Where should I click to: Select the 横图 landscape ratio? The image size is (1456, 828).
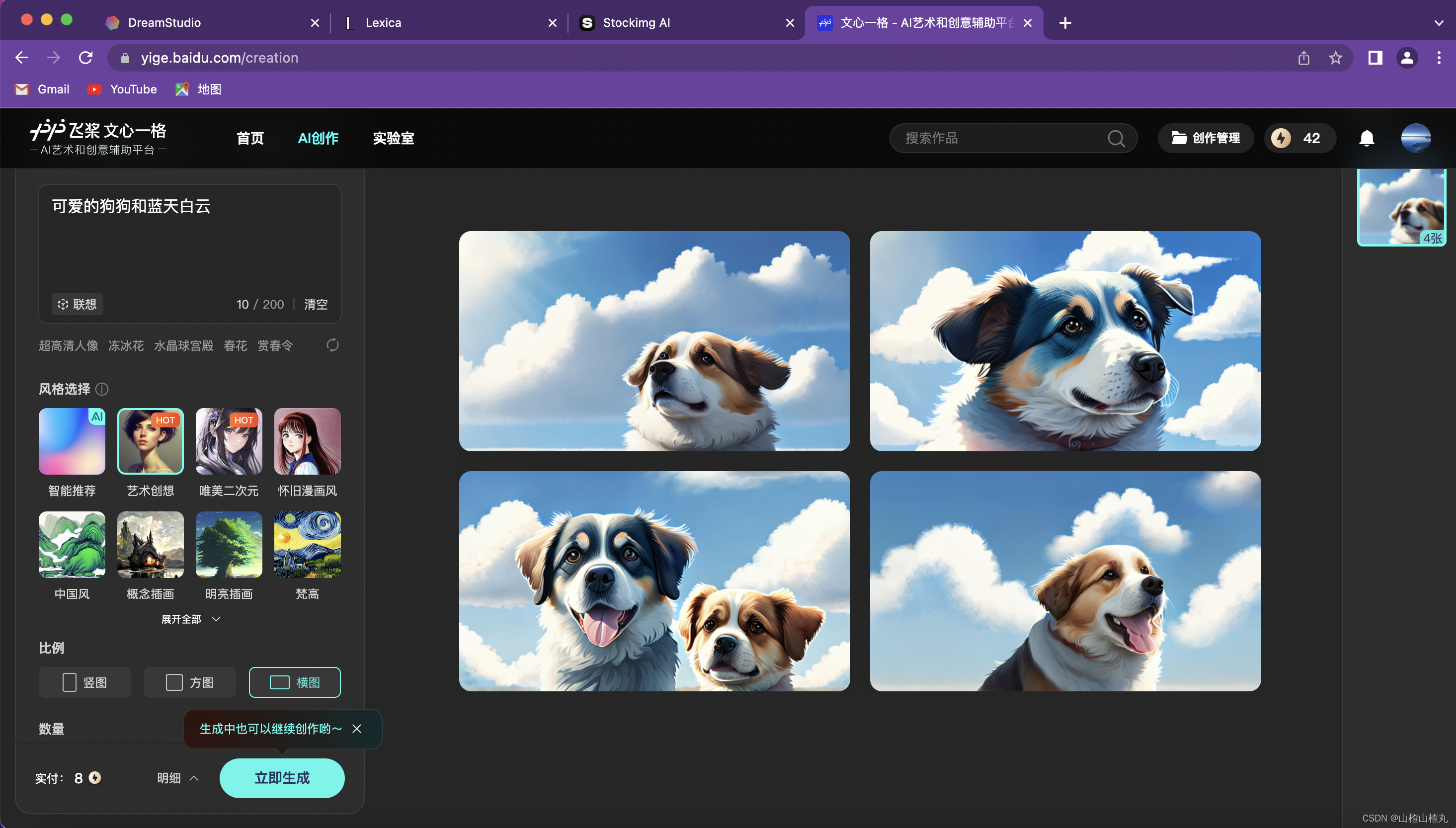pyautogui.click(x=295, y=682)
